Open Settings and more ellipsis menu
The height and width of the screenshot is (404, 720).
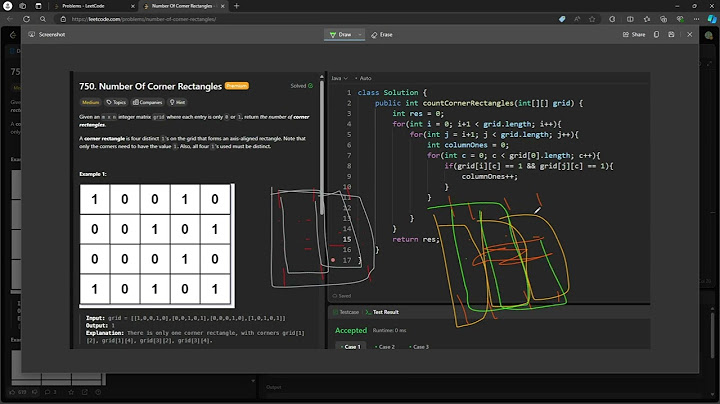tap(697, 19)
